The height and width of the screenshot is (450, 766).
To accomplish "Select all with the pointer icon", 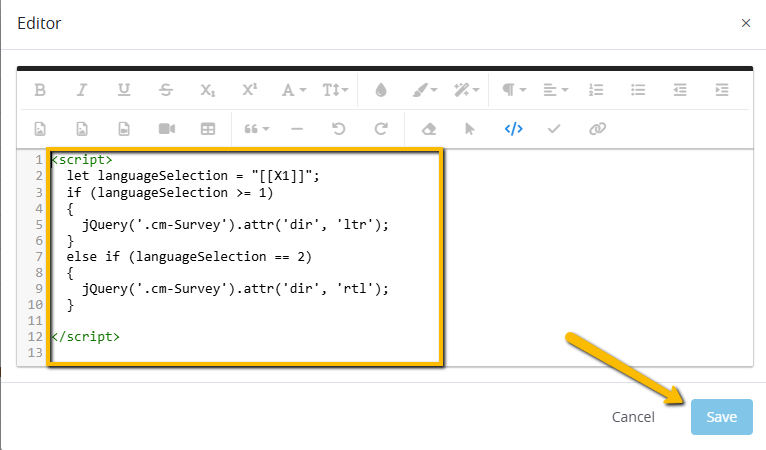I will [x=469, y=129].
